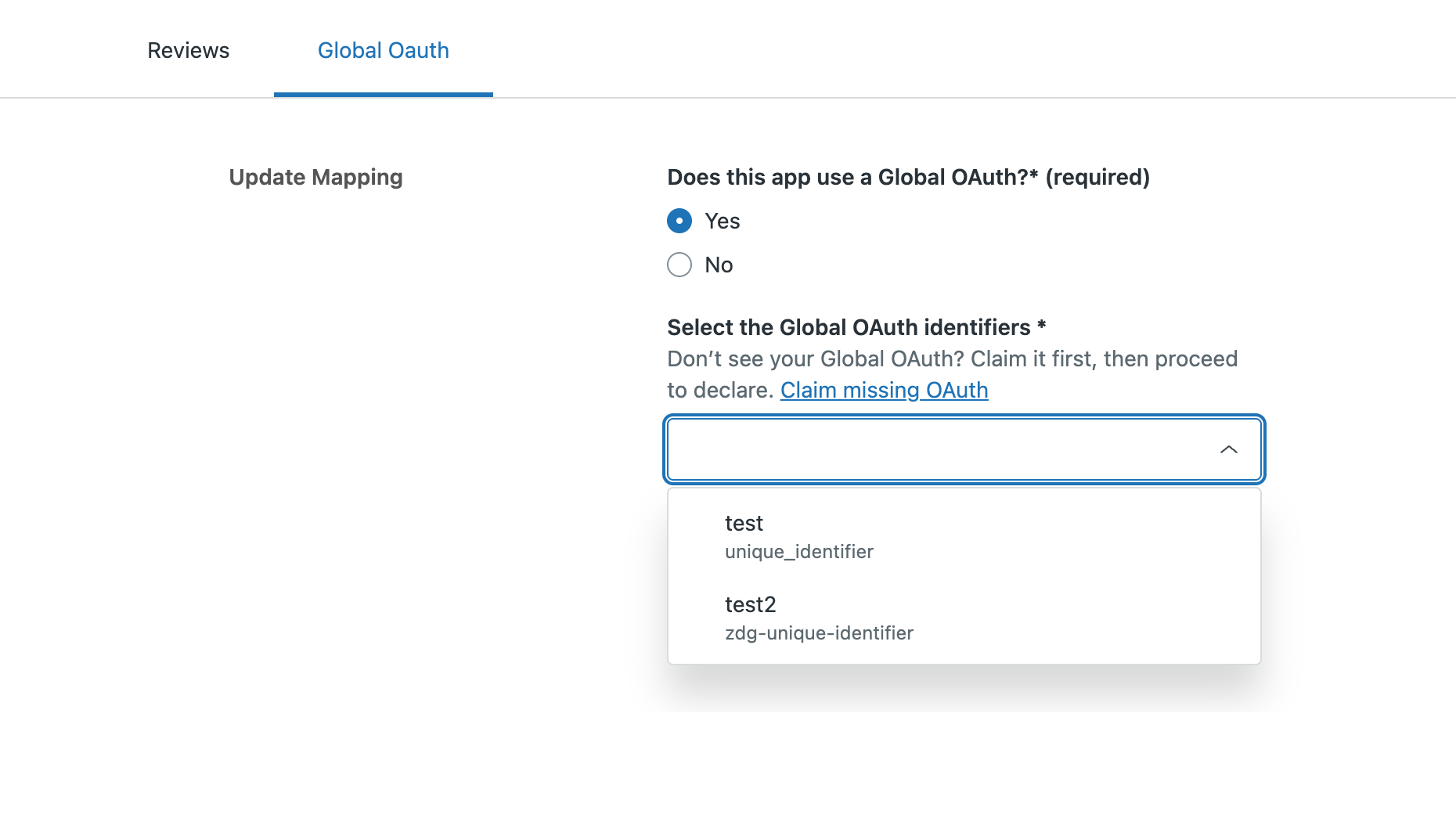Switch to the Reviews tab
This screenshot has width=1456, height=836.
pos(188,50)
